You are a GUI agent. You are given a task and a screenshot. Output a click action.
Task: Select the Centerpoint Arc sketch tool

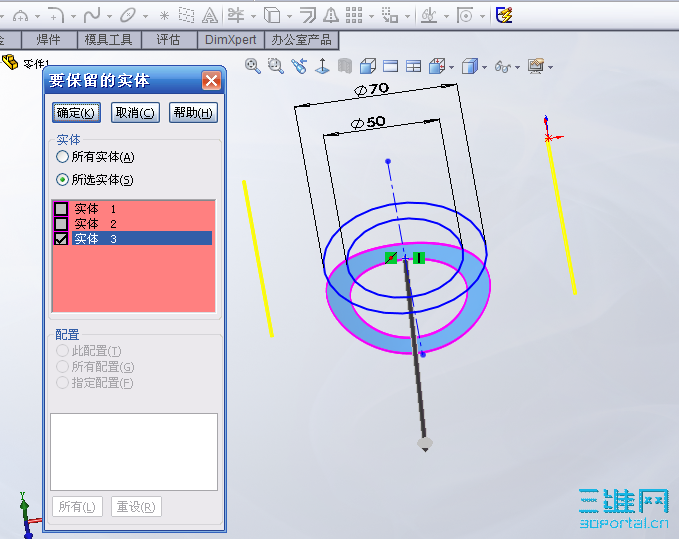point(20,16)
